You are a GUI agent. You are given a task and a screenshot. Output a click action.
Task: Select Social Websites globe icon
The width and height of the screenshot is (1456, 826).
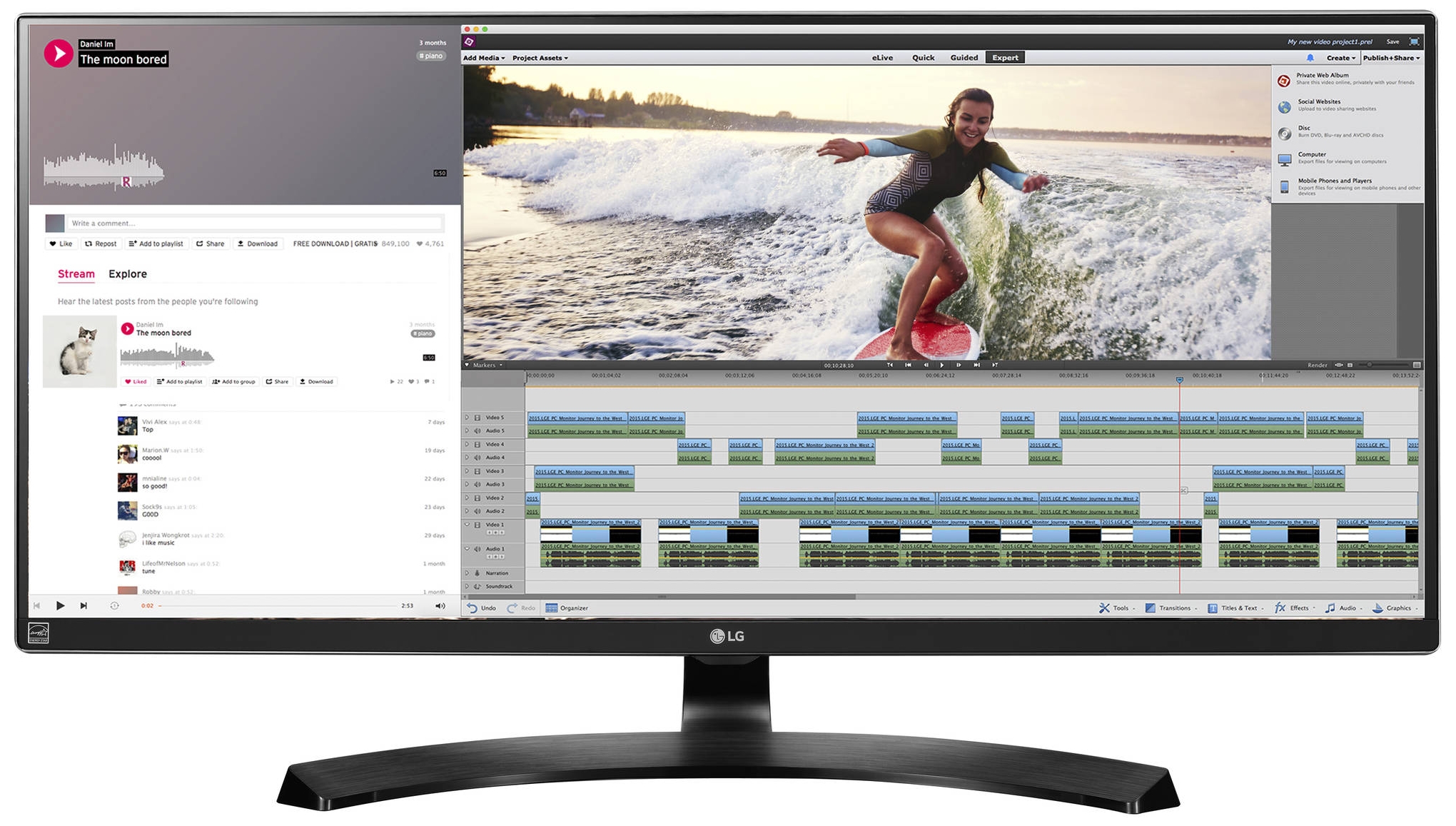click(x=1284, y=107)
